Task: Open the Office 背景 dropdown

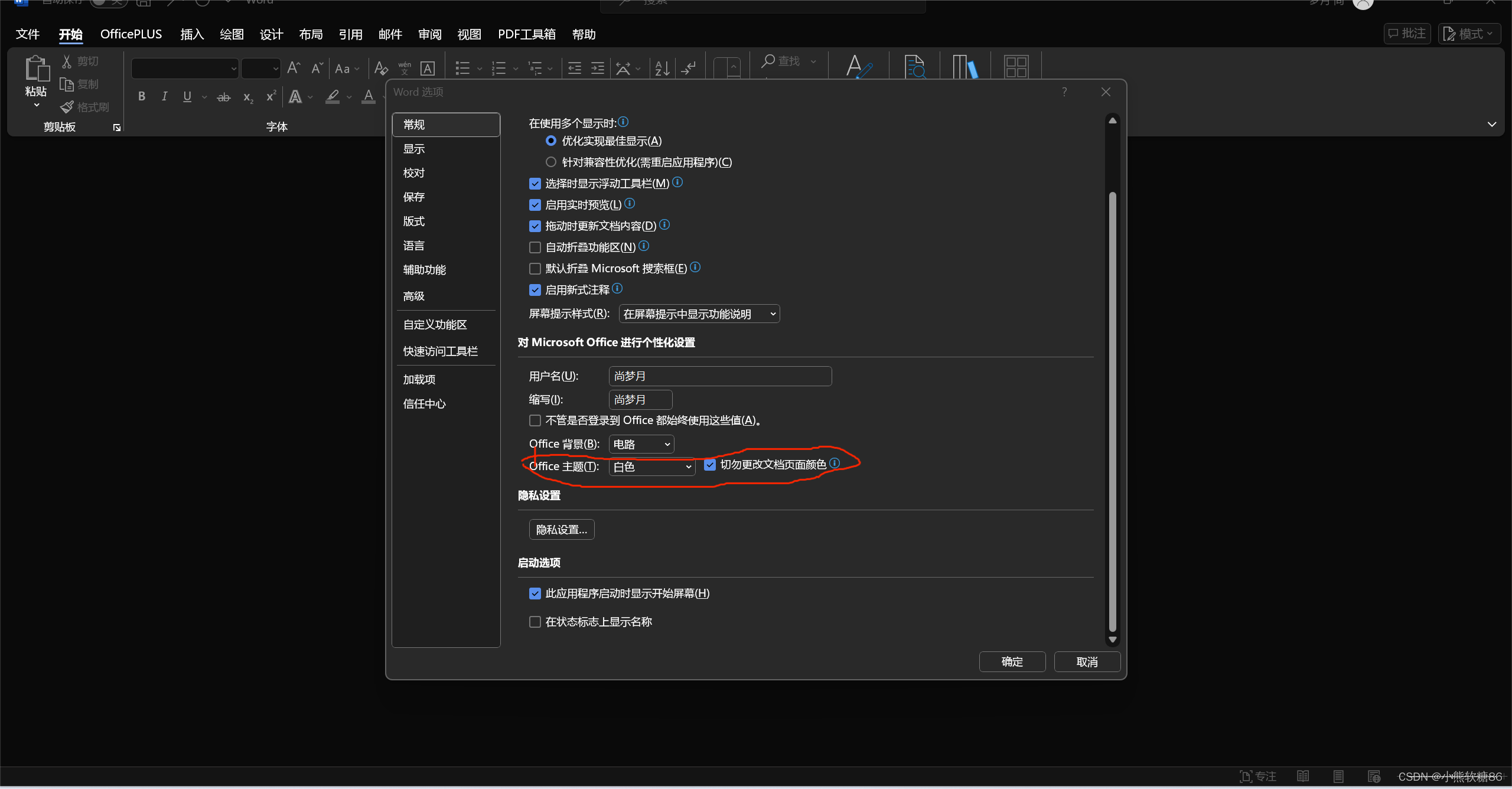Action: pyautogui.click(x=641, y=444)
